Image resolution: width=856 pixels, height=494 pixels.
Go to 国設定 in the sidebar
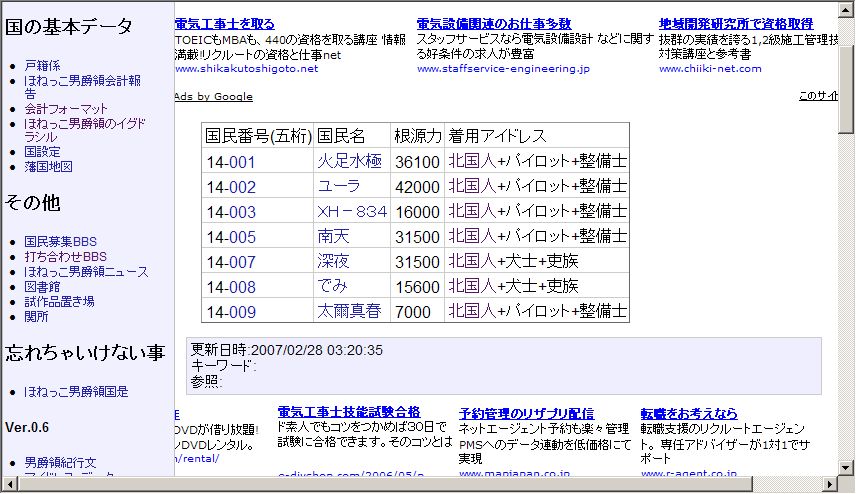[x=41, y=151]
